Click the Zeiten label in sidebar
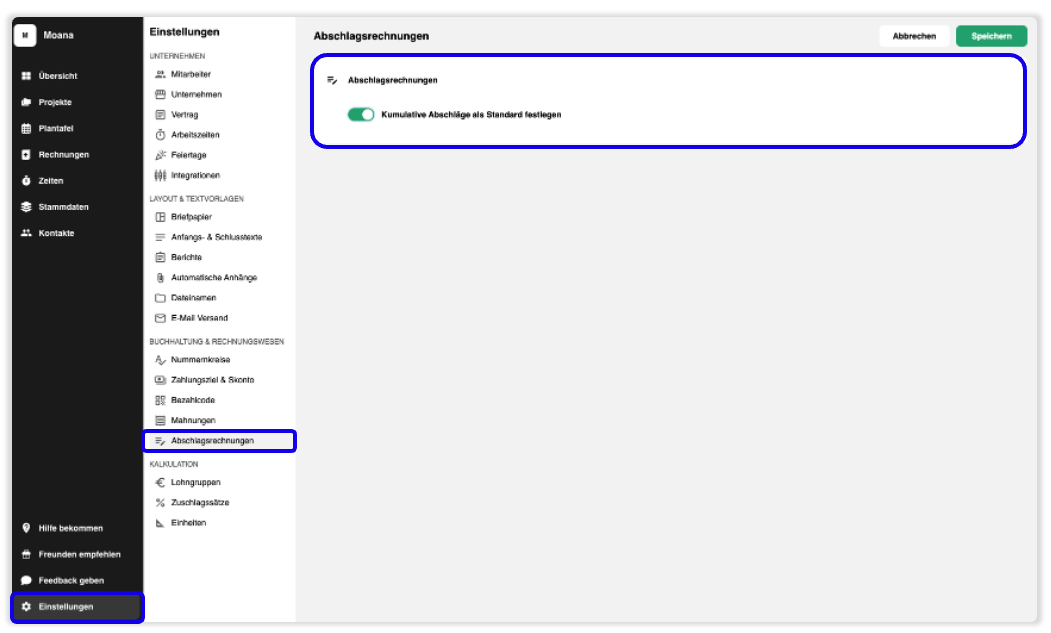This screenshot has height=633, width=1051. coord(51,180)
